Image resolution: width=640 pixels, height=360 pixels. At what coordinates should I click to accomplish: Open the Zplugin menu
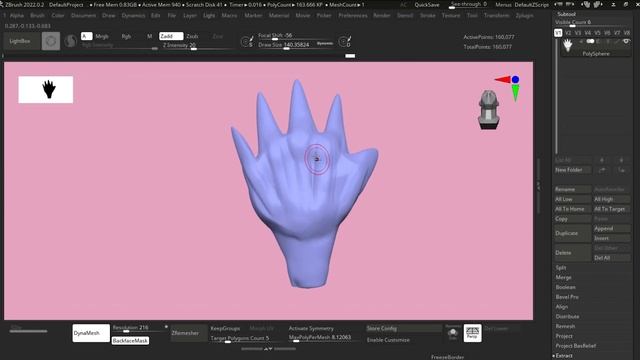(524, 16)
